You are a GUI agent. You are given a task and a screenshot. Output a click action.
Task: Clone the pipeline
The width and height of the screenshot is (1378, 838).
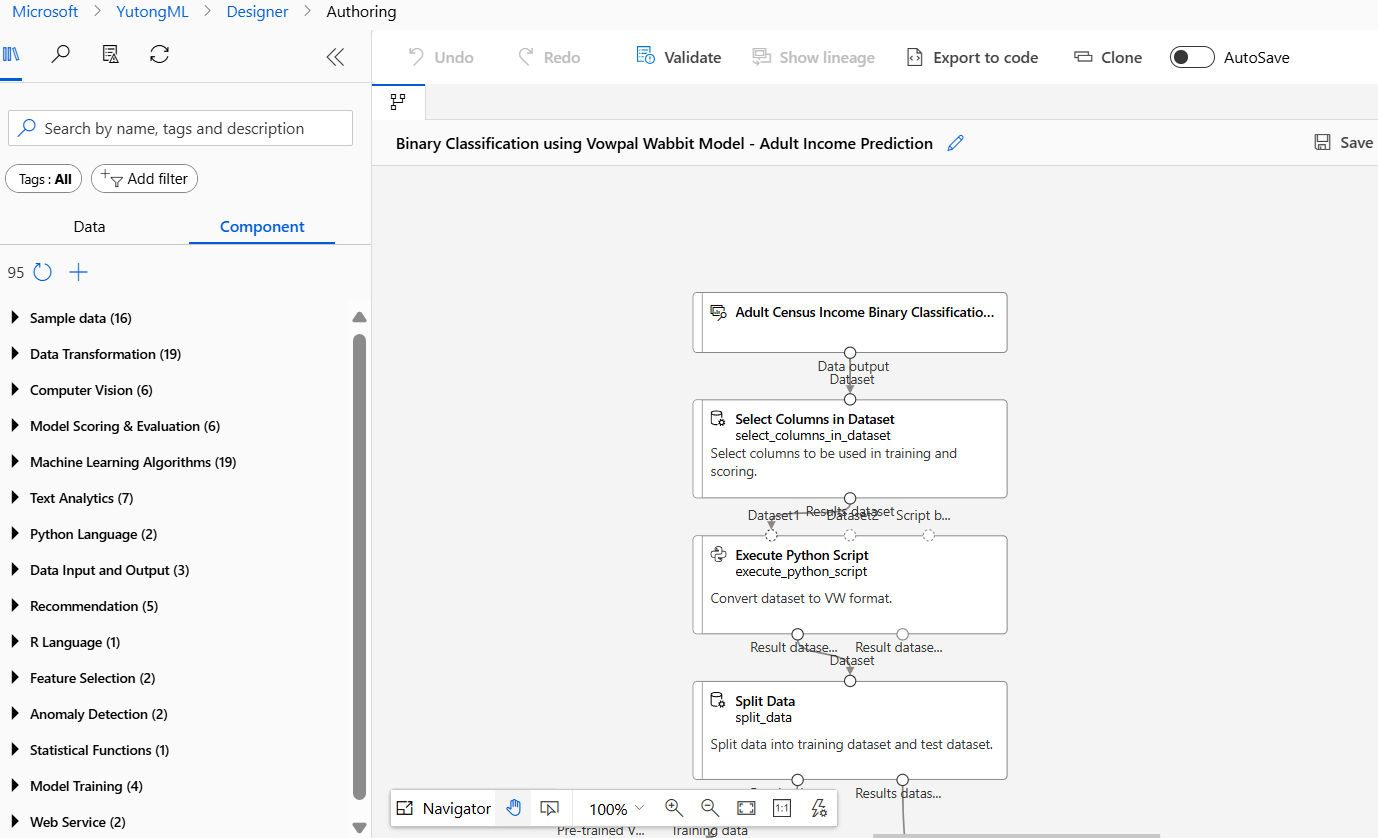tap(1108, 57)
